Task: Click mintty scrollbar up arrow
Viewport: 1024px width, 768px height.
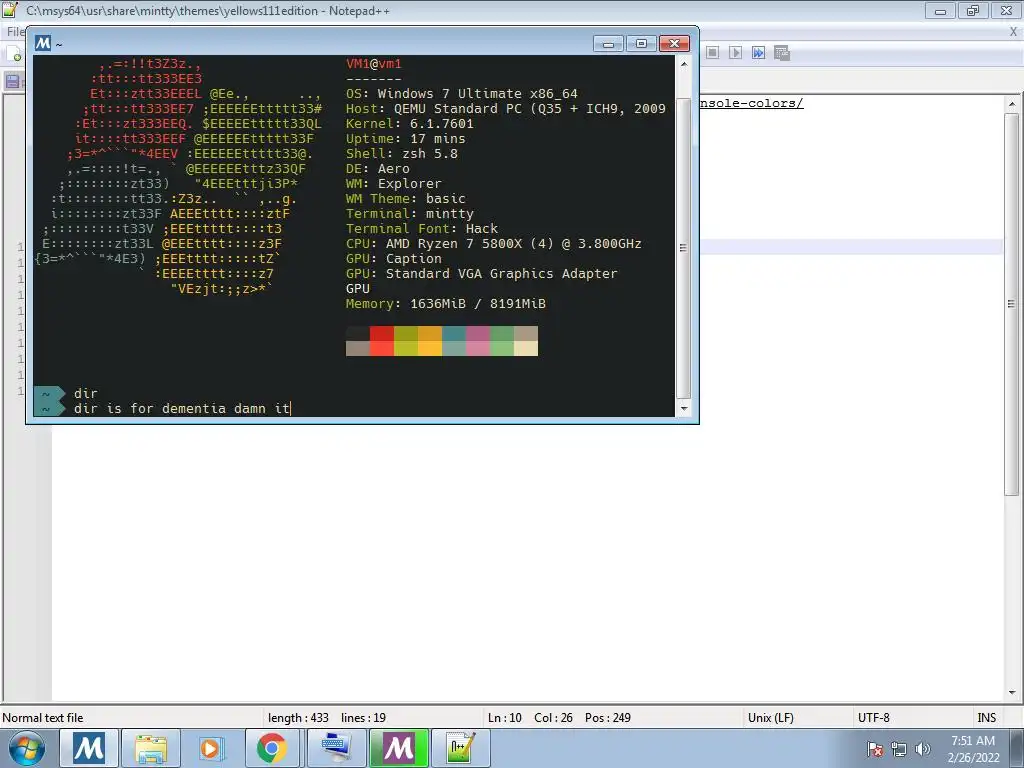Action: pos(684,64)
